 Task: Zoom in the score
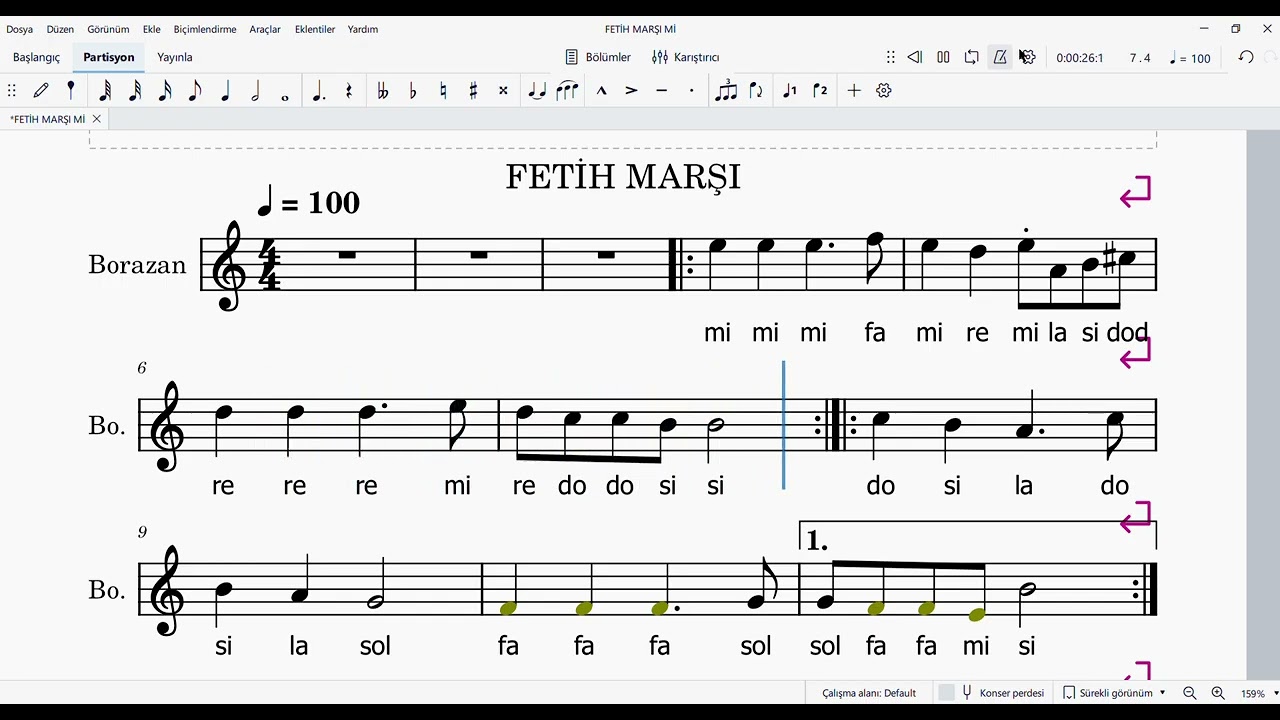point(1218,693)
